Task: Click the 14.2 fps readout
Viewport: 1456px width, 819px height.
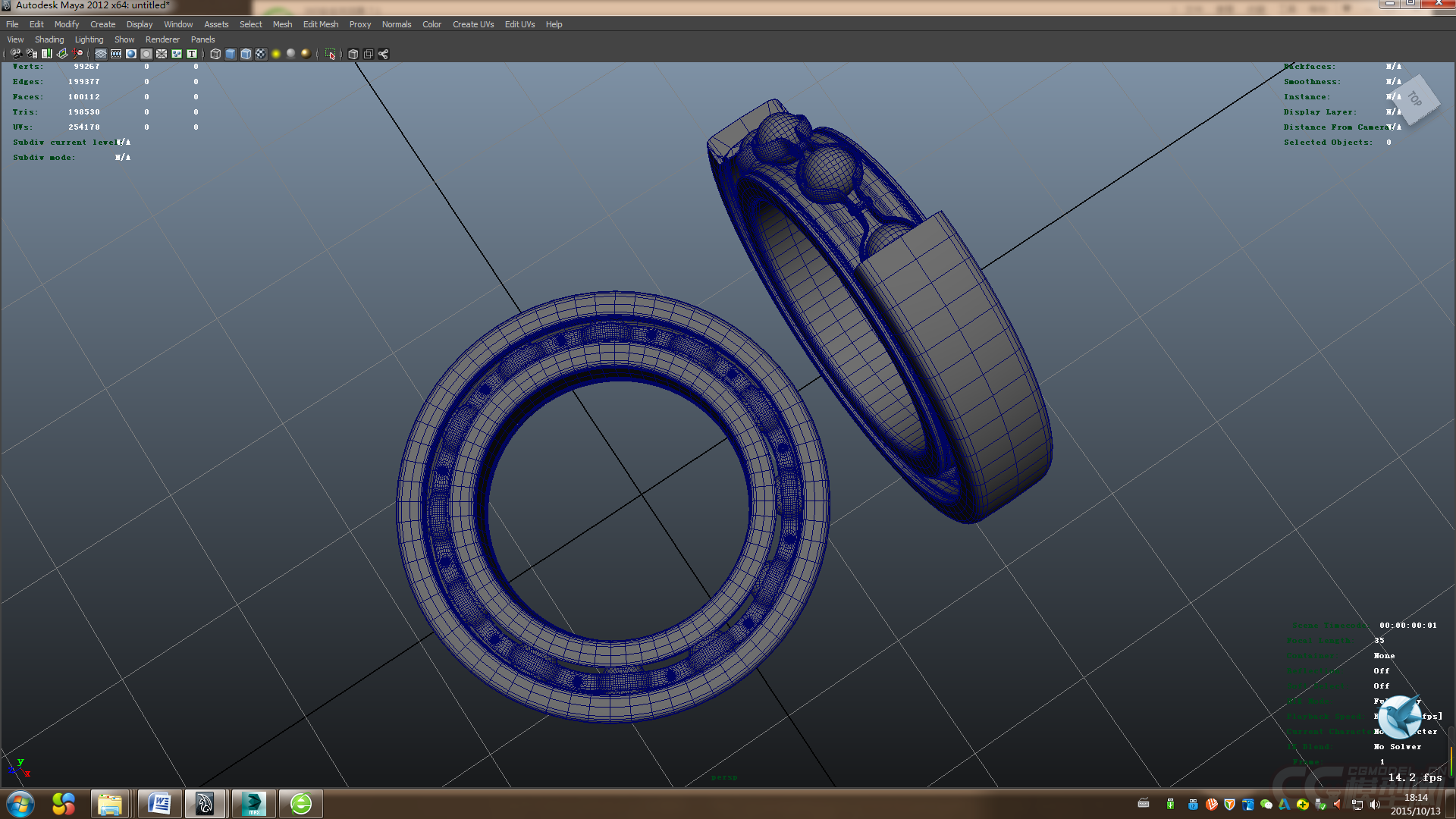Action: (x=1415, y=777)
